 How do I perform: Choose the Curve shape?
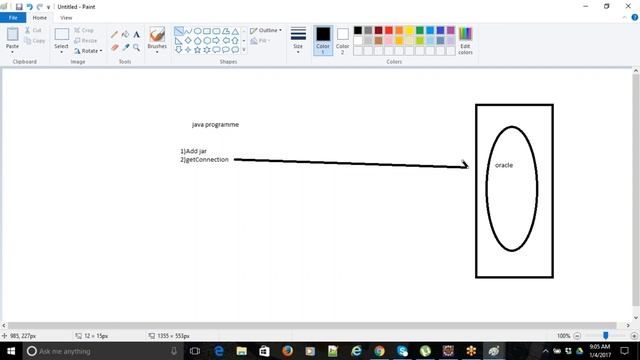(x=188, y=31)
